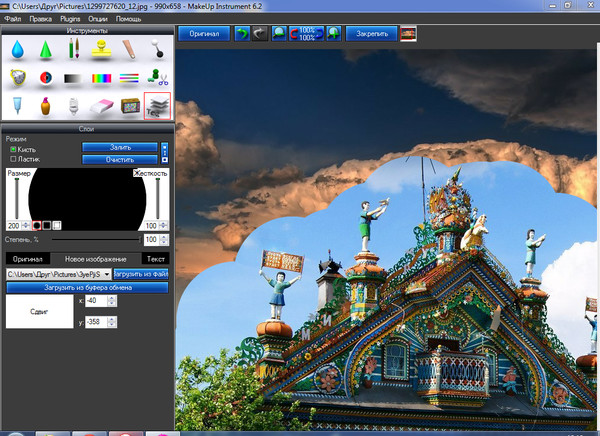600x436 pixels.
Task: Select the green cone tool
Action: [x=46, y=50]
